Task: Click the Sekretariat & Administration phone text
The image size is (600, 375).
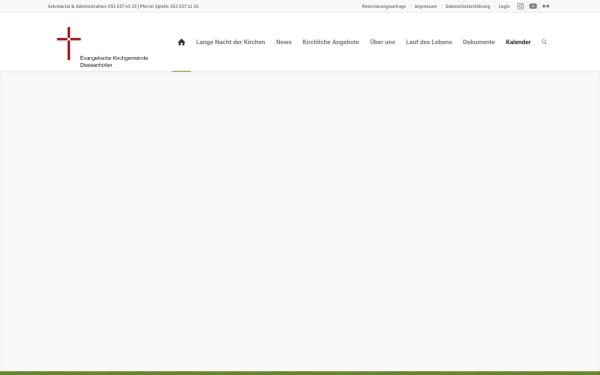Action: pyautogui.click(x=92, y=6)
